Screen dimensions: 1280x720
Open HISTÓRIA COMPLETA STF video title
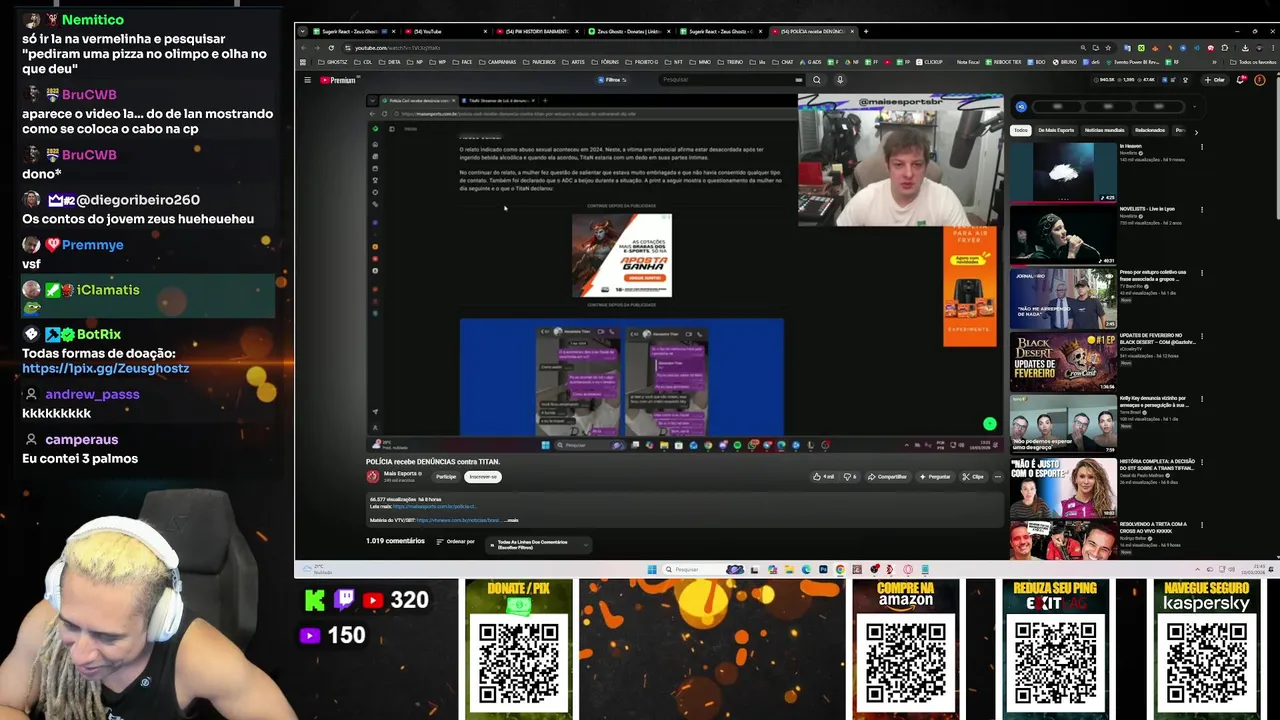pyautogui.click(x=1157, y=465)
